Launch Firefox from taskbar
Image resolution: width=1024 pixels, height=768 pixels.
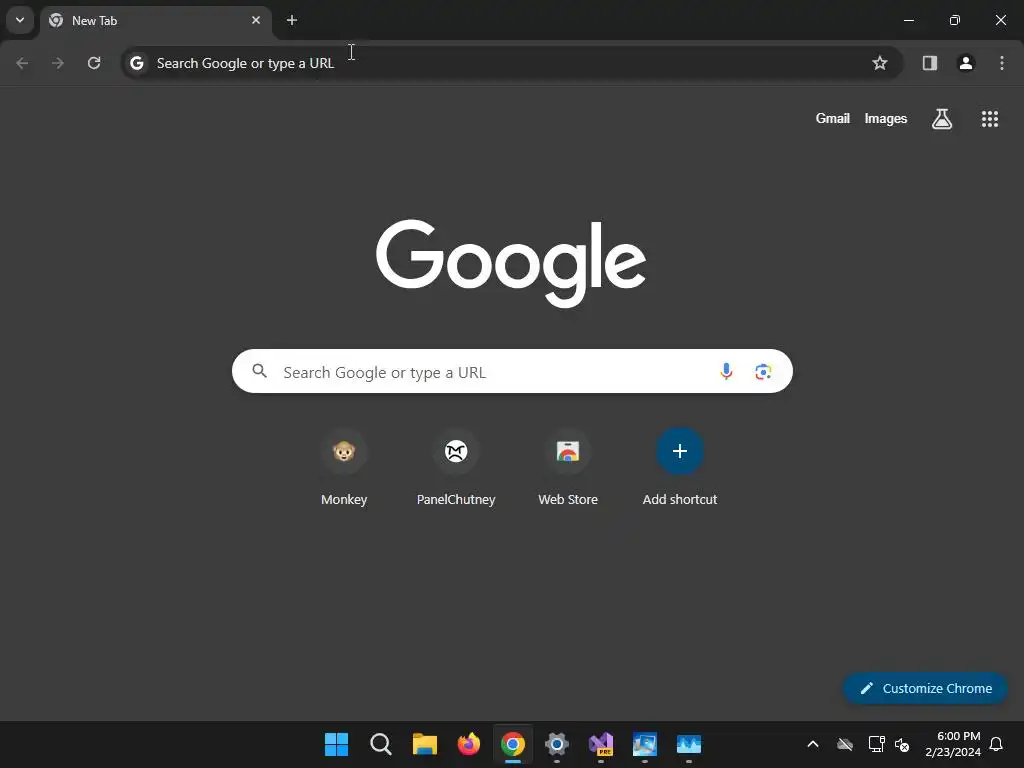click(468, 744)
